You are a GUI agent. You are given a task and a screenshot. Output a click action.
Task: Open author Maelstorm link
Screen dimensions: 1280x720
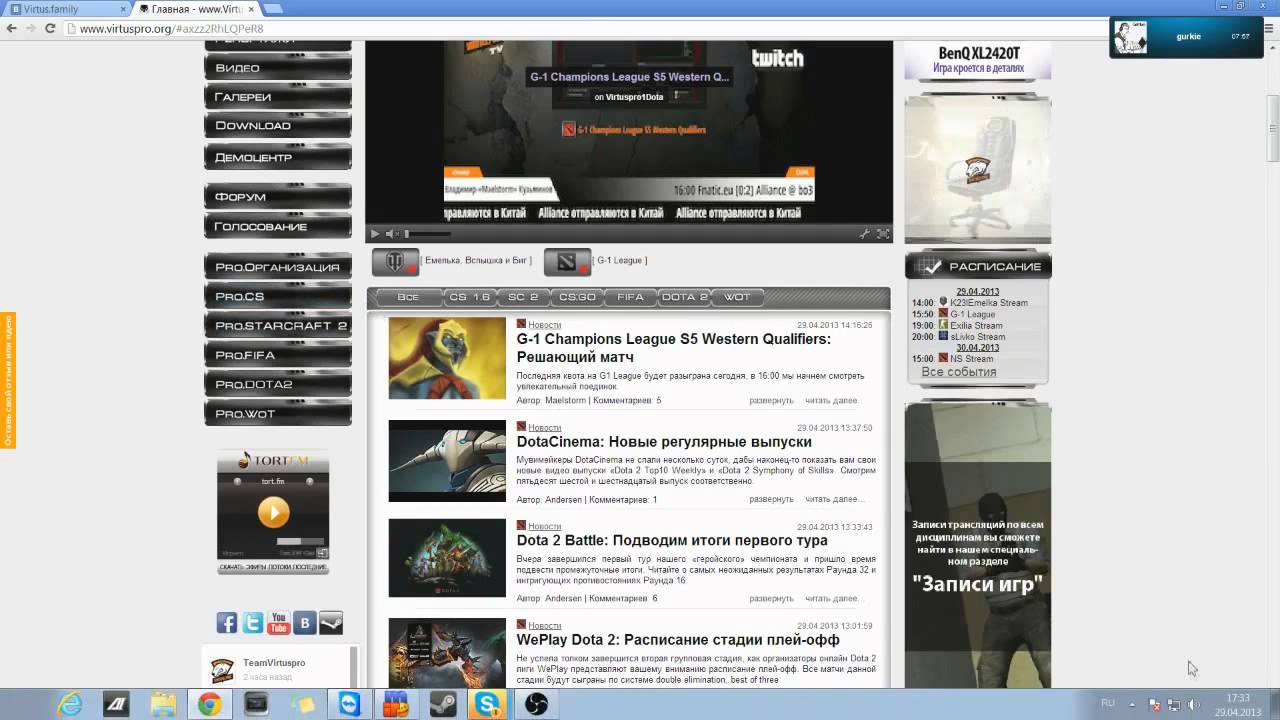tap(564, 400)
